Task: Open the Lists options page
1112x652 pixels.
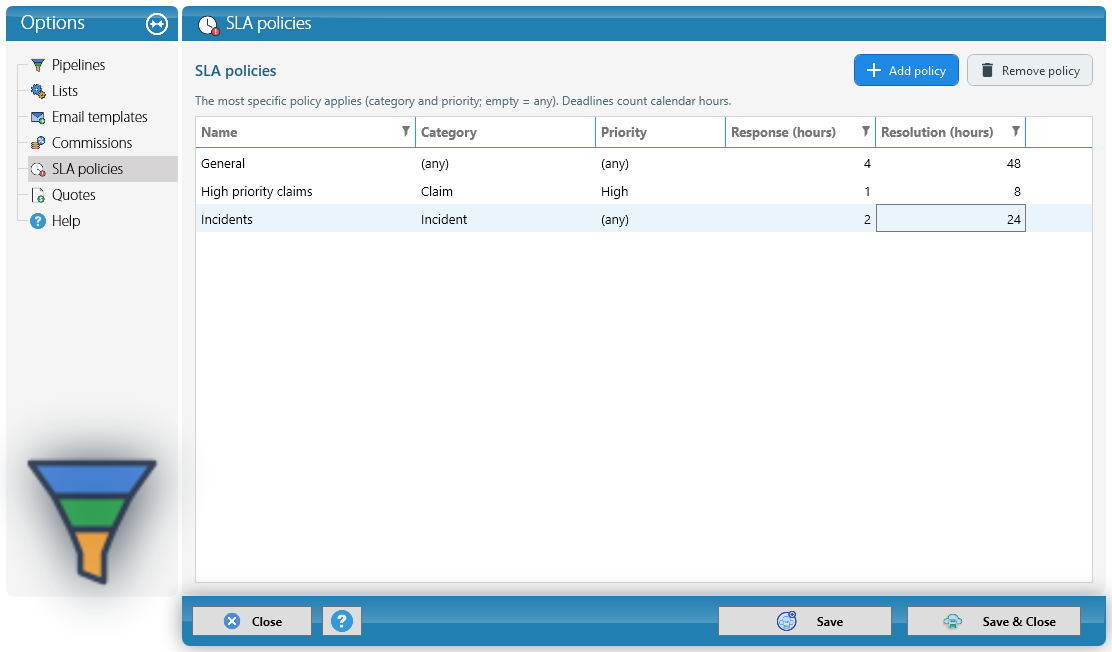Action: 65,91
